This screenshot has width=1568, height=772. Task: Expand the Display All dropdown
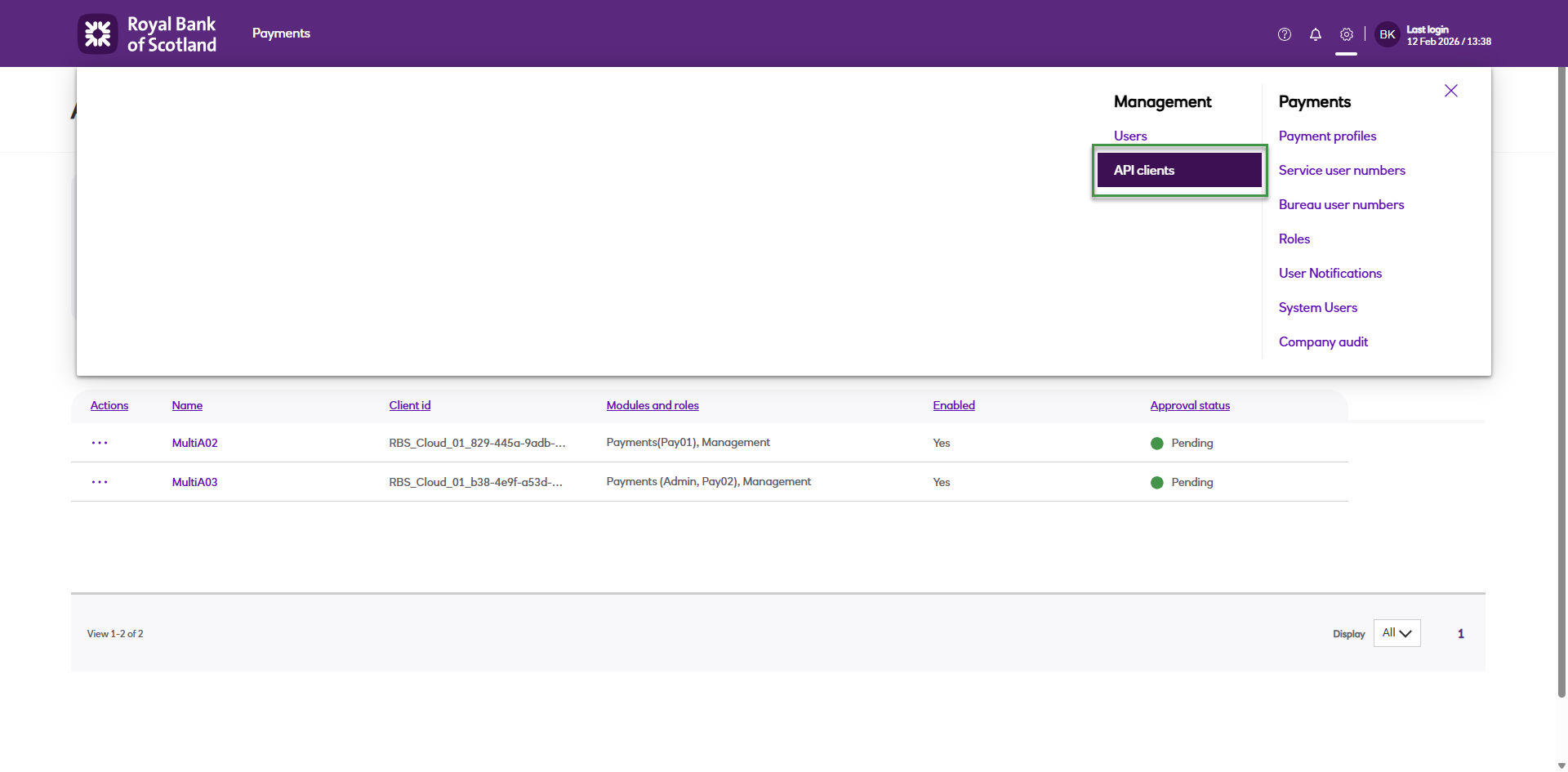1397,633
